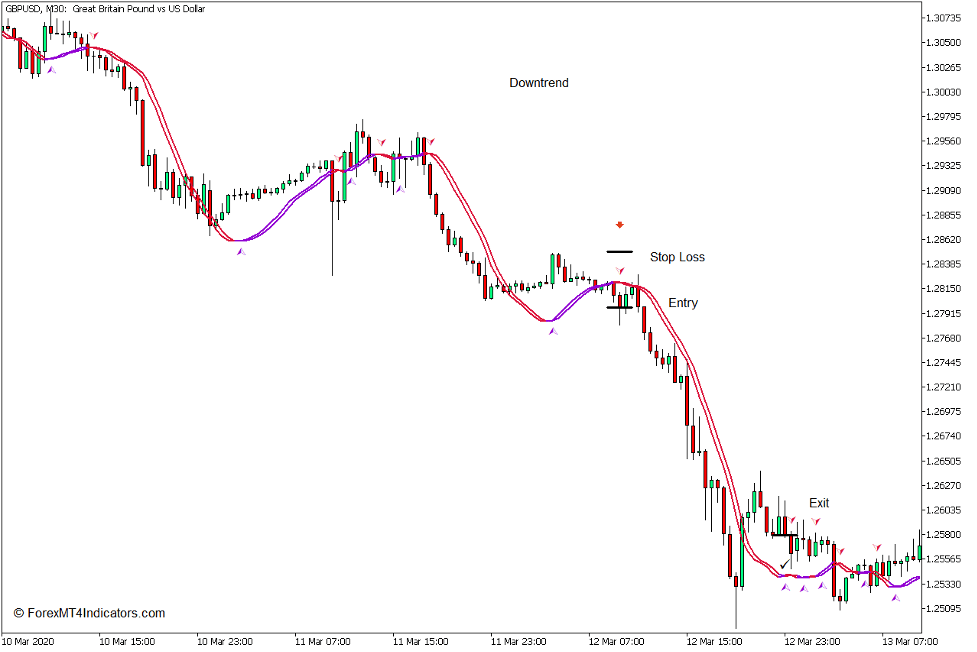Click the M30 timeframe text in the header
This screenshot has height=652, width=977.
[51, 9]
